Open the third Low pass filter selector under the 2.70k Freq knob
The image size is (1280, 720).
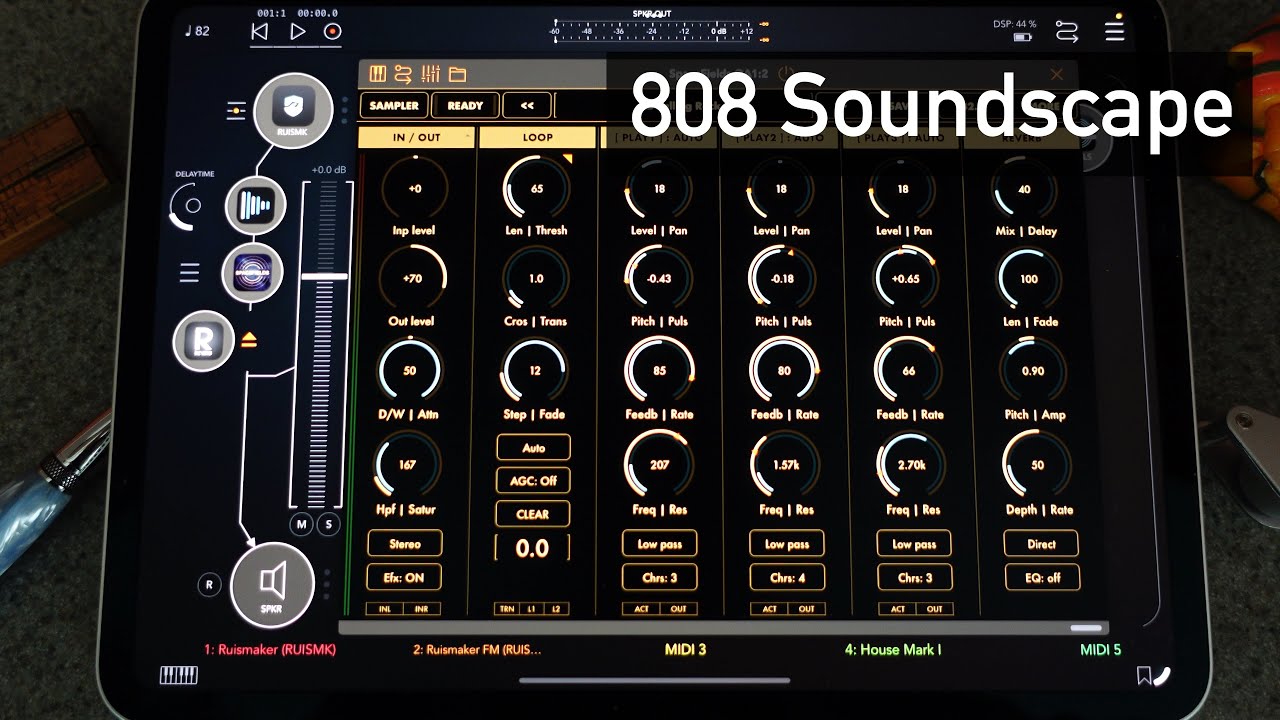click(914, 544)
